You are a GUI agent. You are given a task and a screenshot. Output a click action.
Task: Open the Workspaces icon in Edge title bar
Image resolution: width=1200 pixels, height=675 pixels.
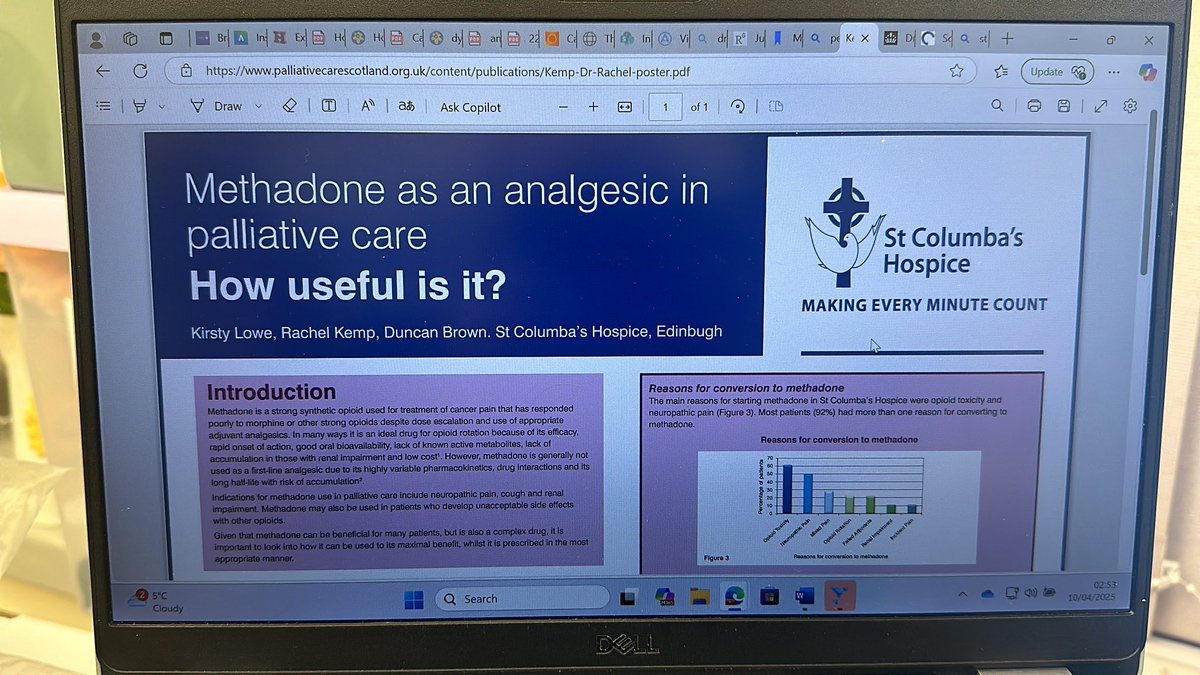point(130,40)
